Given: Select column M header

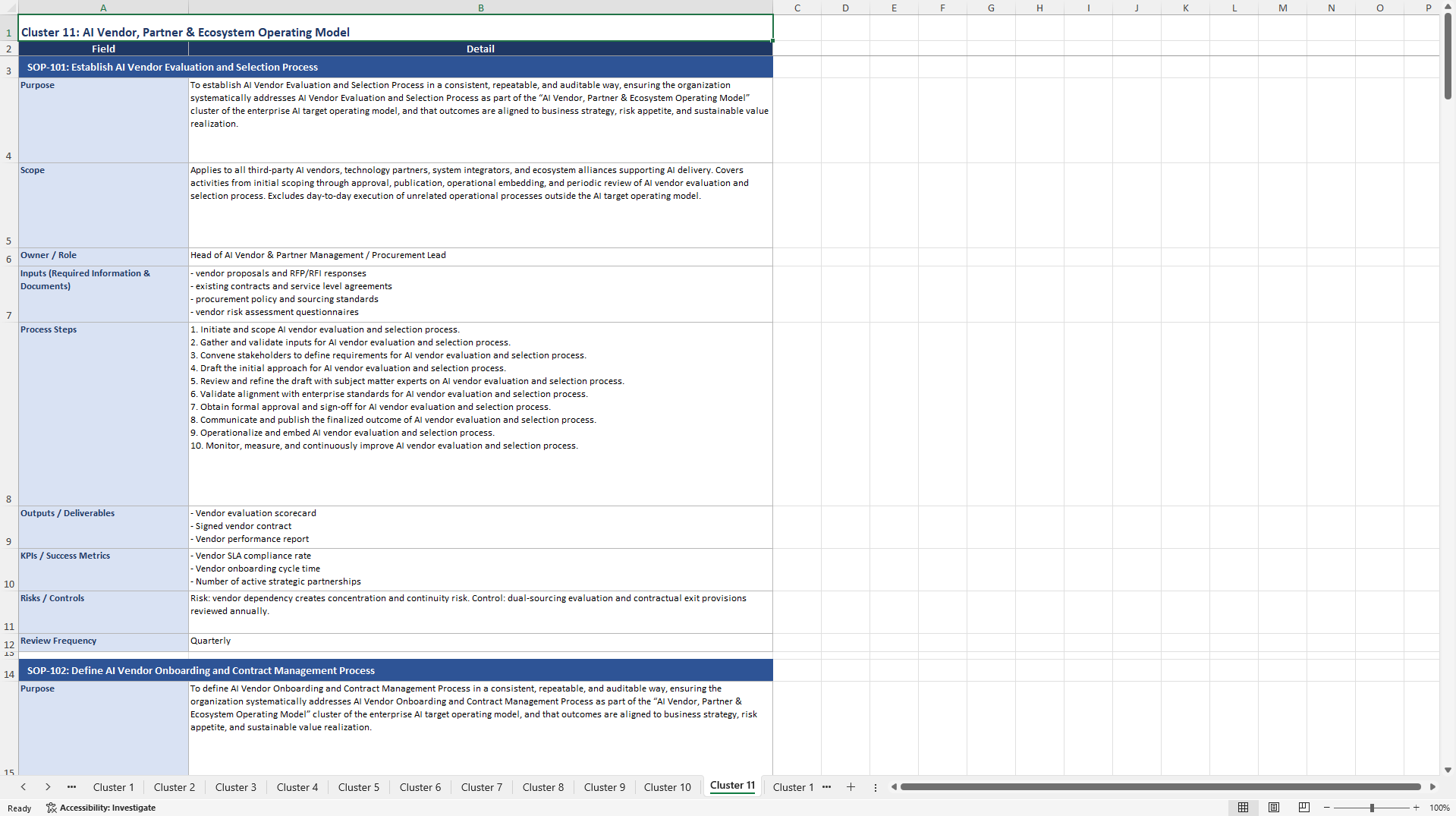Looking at the screenshot, I should pyautogui.click(x=1282, y=8).
